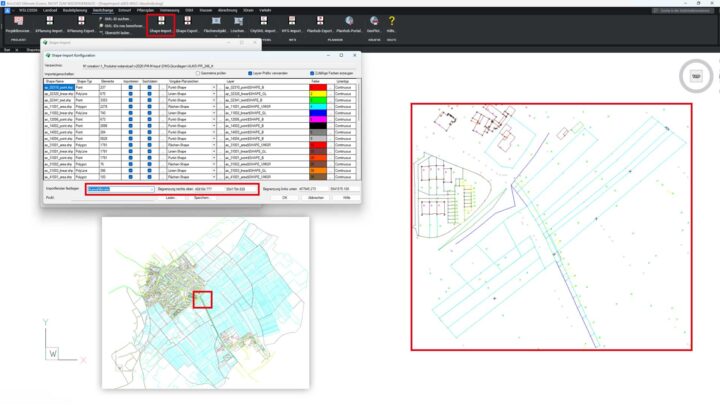Switch to the Bauleitplanung ribbon tab

[75, 10]
